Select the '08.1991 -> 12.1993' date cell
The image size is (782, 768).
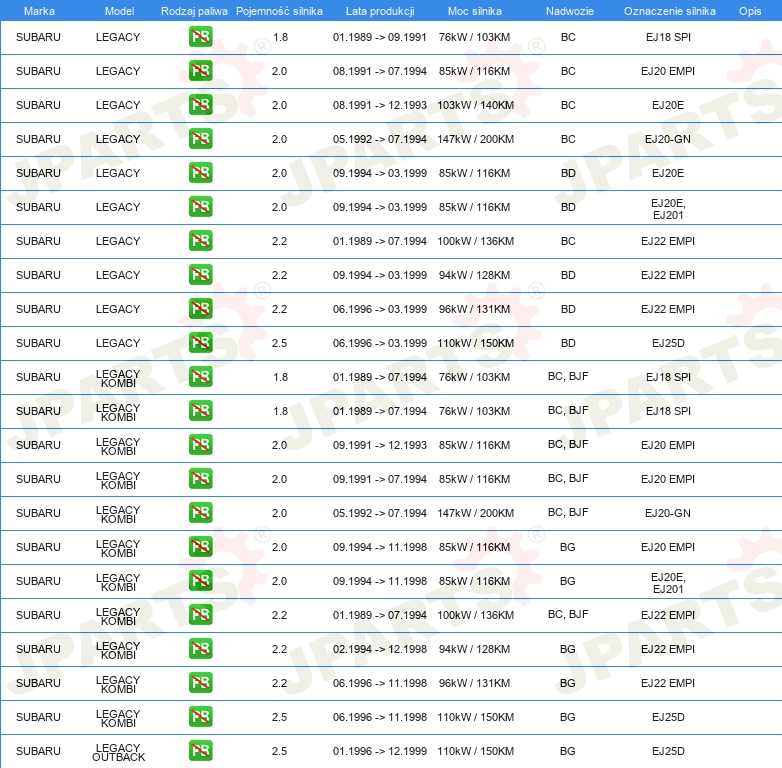[380, 105]
